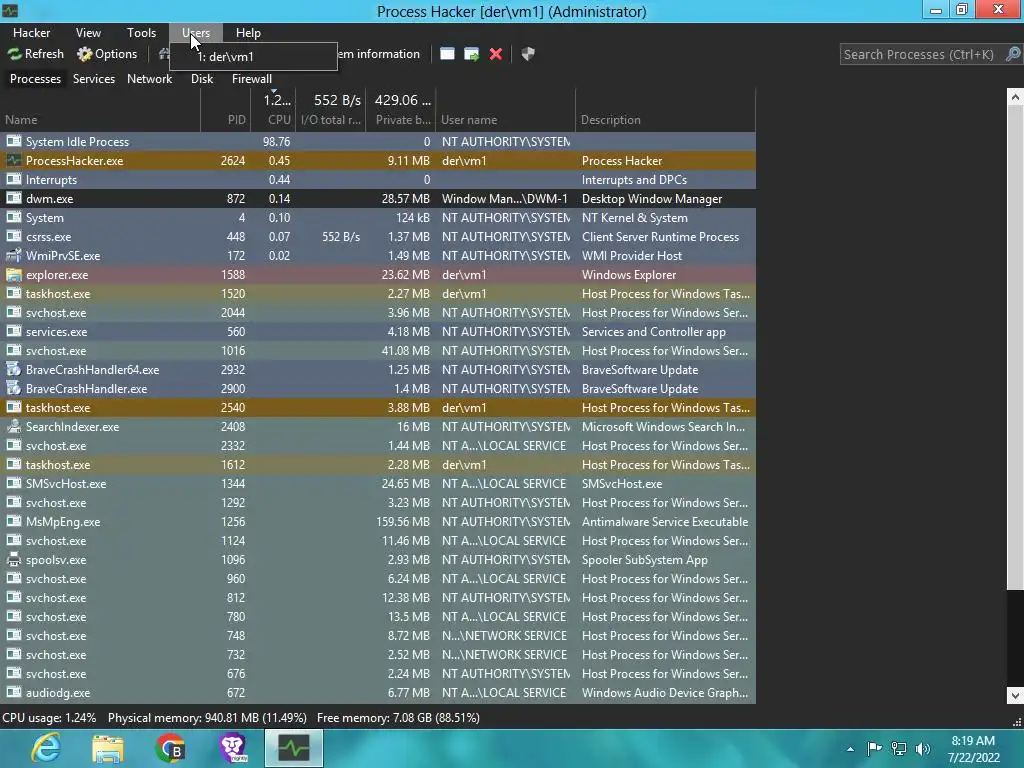1024x768 pixels.
Task: Click CPU usage in status bar
Action: (x=49, y=718)
